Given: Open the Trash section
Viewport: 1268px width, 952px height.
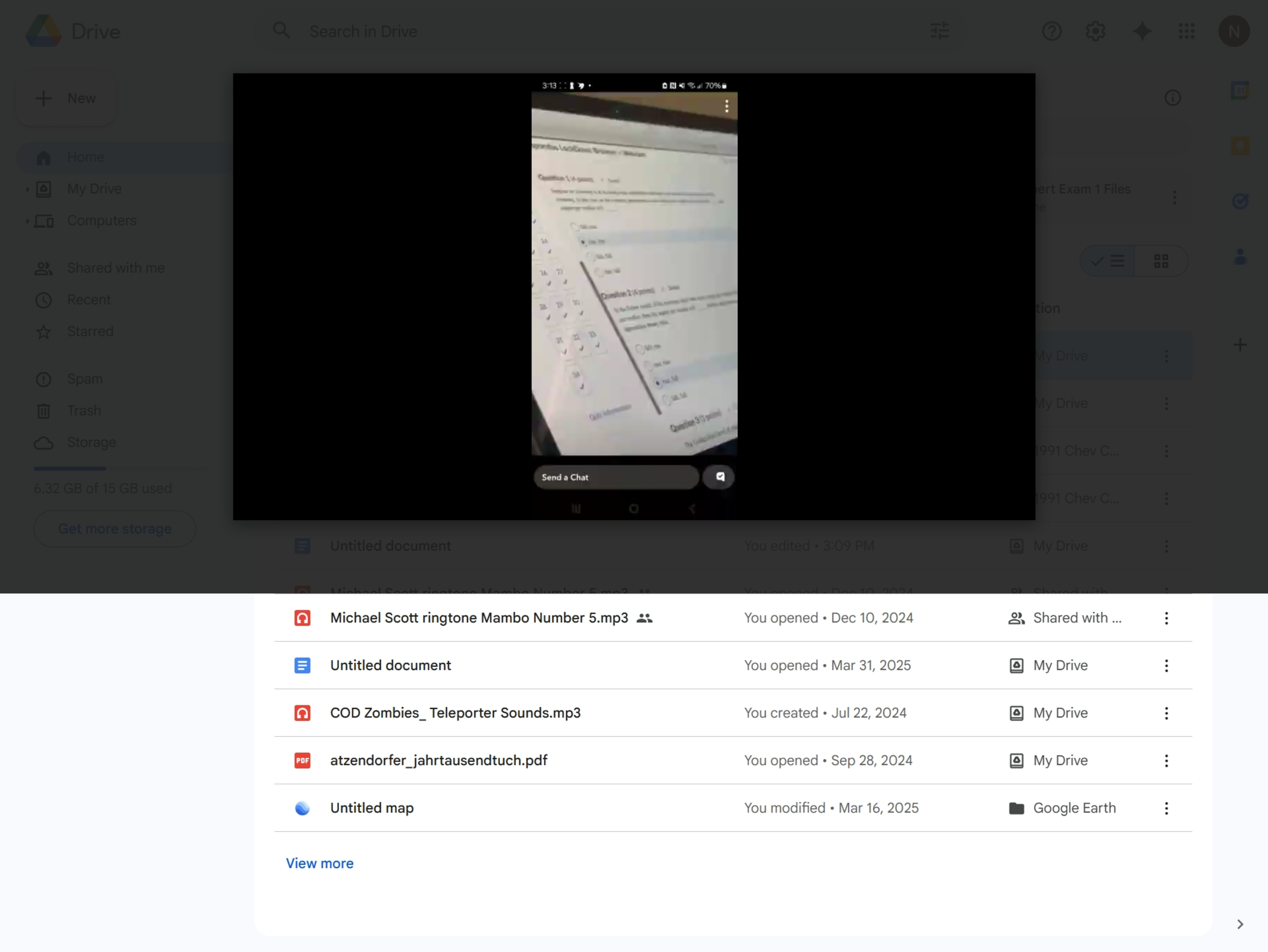Looking at the screenshot, I should point(84,410).
